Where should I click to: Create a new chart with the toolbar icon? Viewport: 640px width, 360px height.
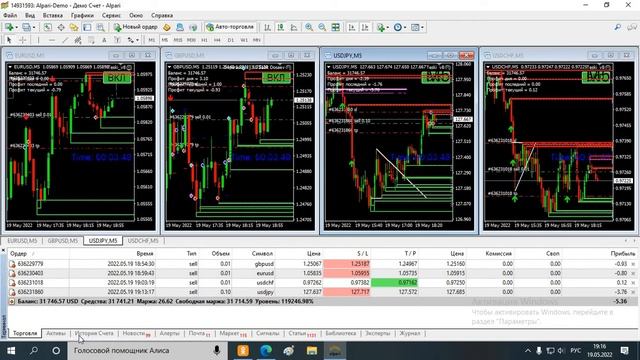pos(9,27)
